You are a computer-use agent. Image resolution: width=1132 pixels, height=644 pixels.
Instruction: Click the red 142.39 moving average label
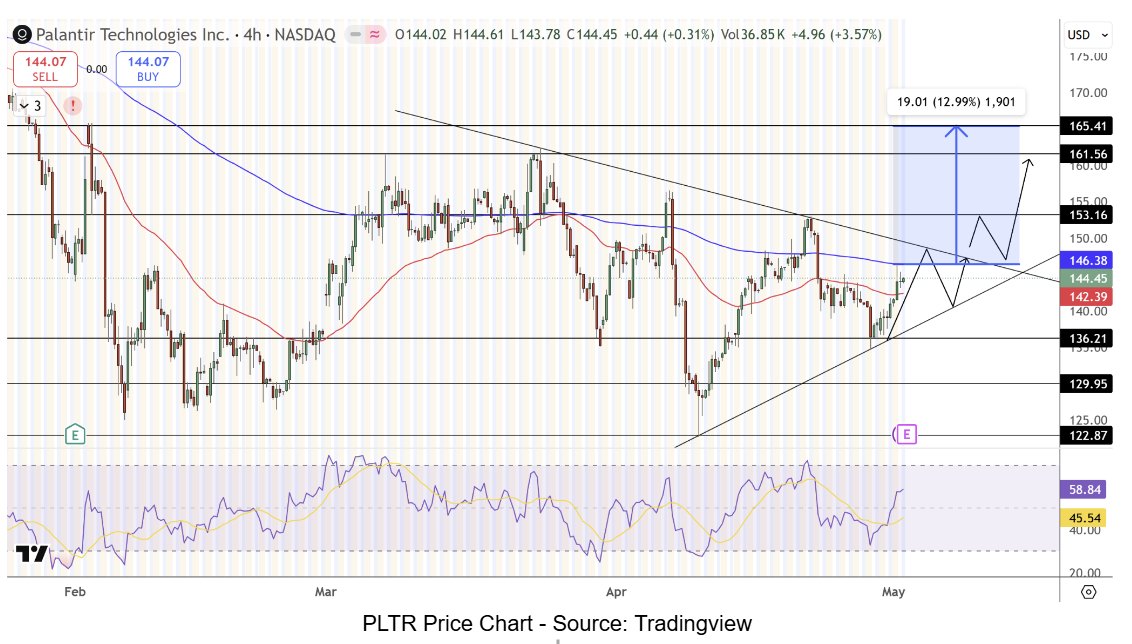1087,297
